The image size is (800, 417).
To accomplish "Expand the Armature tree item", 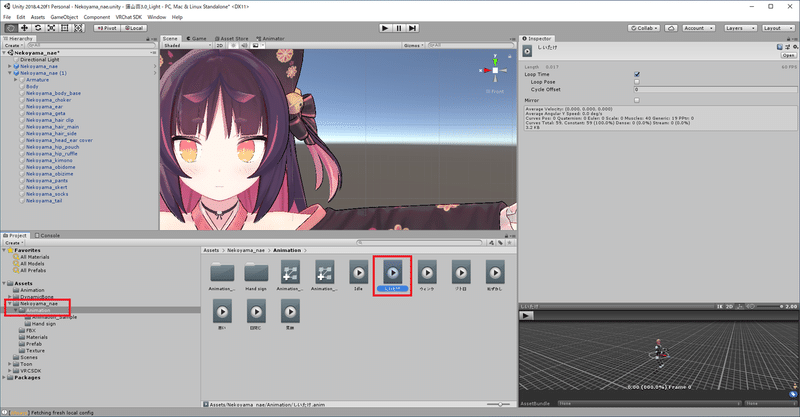I will [x=16, y=80].
